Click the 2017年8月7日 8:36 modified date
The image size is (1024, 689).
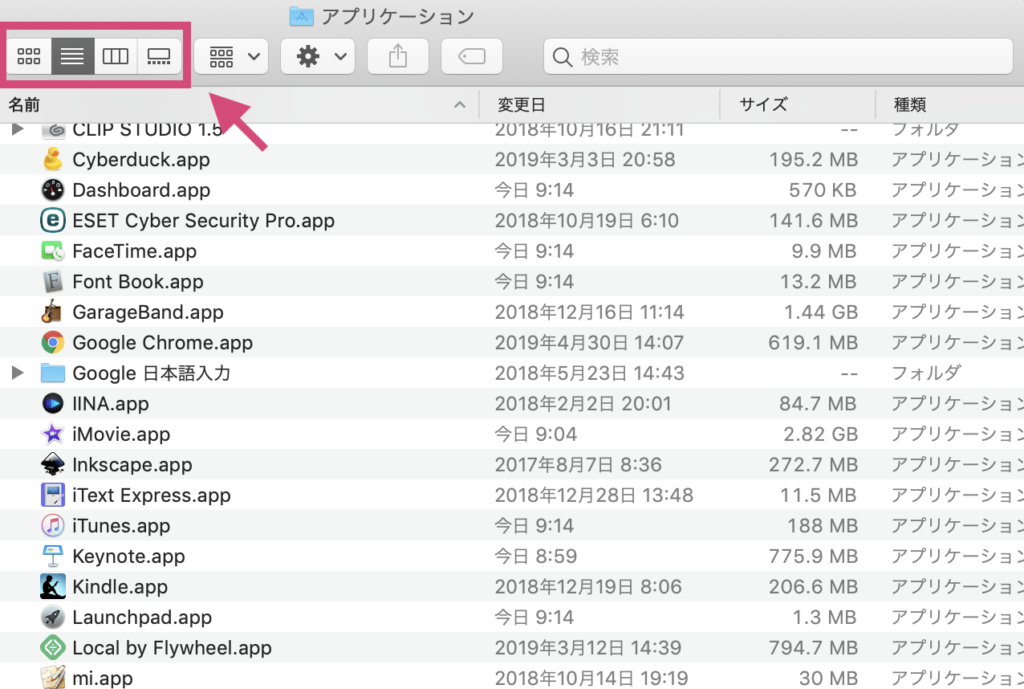(x=578, y=464)
